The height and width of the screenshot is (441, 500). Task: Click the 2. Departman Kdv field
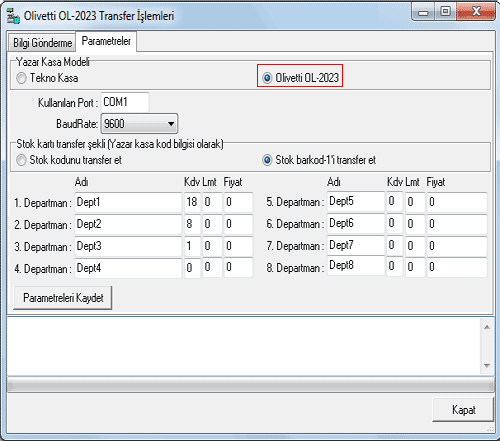click(193, 224)
